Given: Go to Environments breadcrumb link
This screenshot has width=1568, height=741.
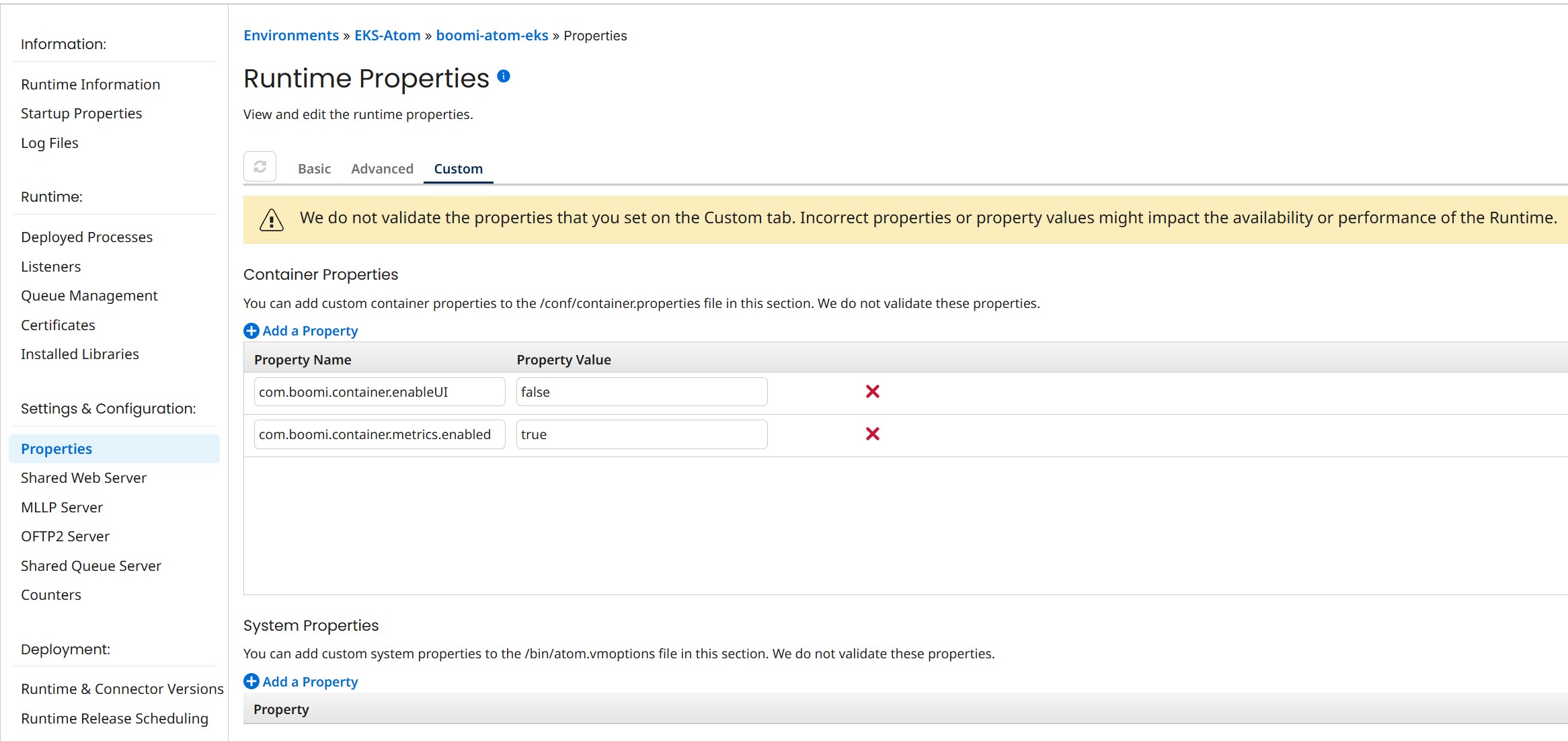Looking at the screenshot, I should 291,36.
